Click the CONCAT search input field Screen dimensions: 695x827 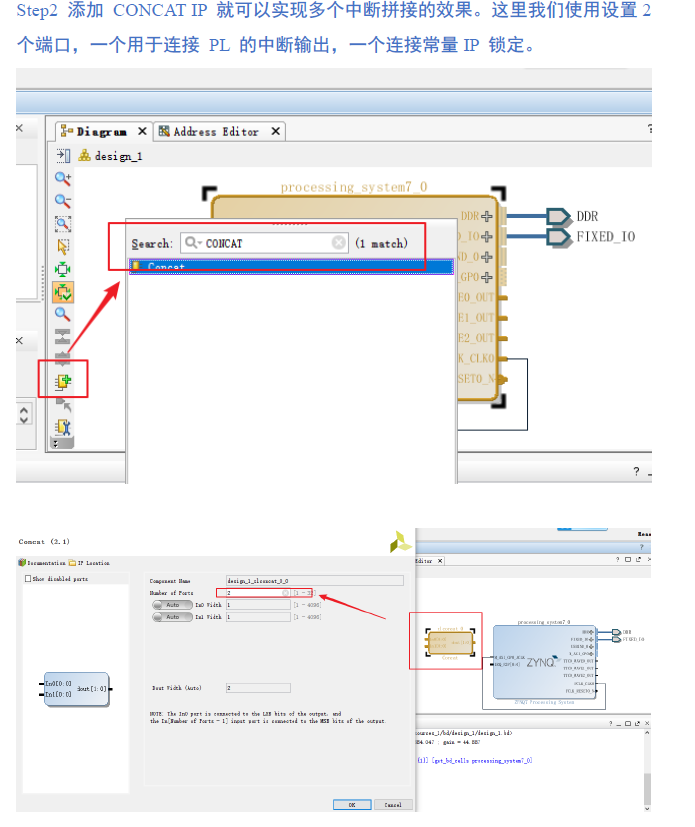(265, 243)
